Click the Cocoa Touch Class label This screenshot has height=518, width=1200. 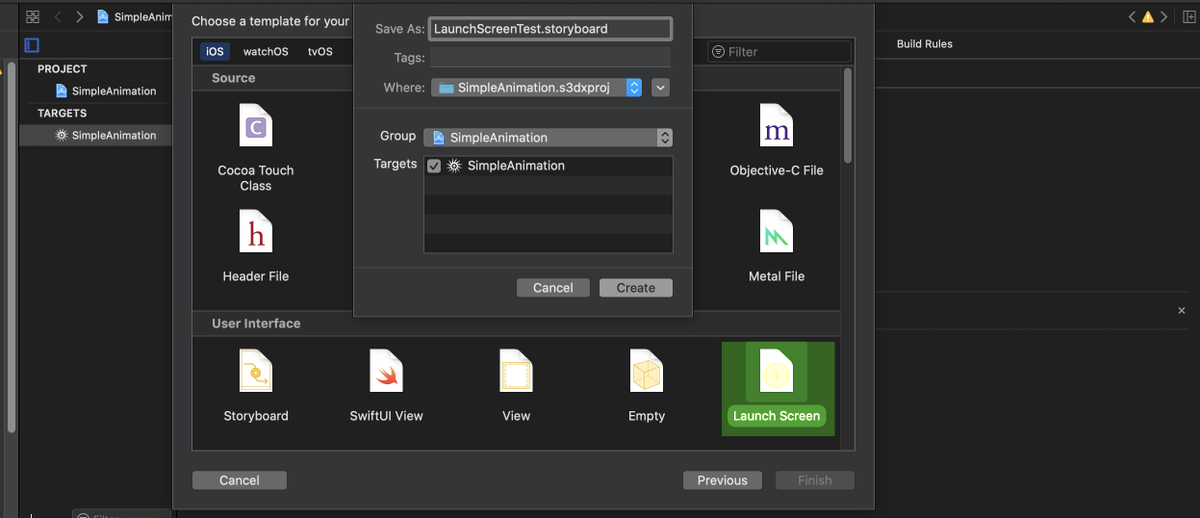coord(256,178)
